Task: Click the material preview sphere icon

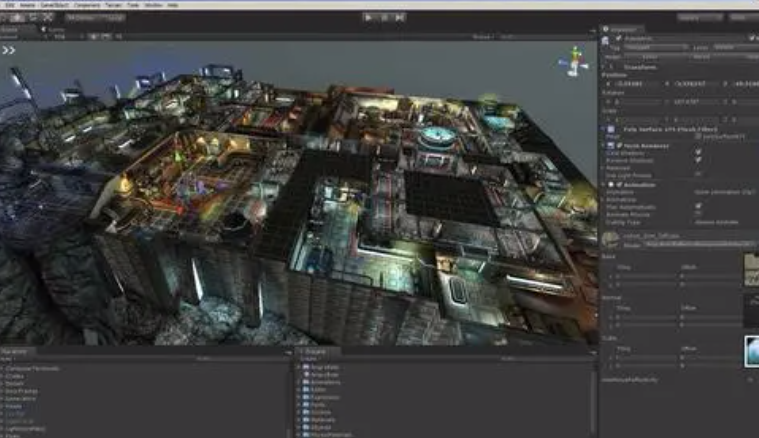Action: tap(610, 239)
